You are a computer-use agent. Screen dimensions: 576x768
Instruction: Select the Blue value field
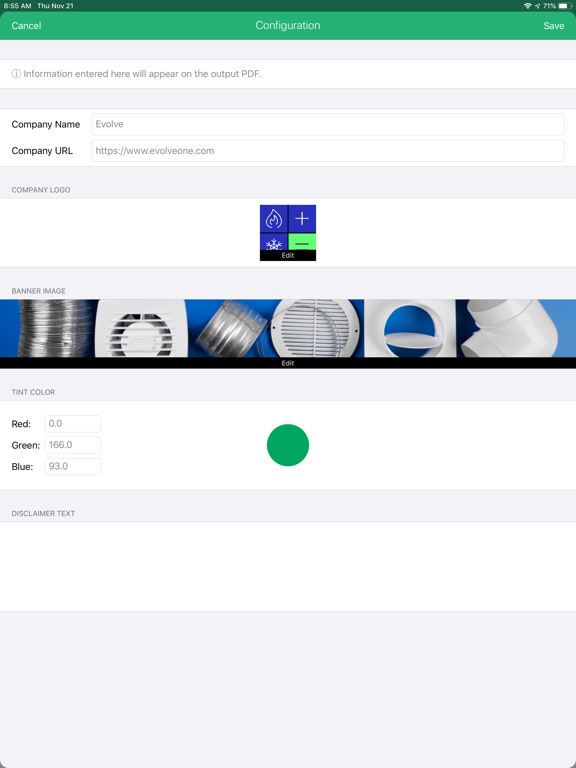[72, 466]
